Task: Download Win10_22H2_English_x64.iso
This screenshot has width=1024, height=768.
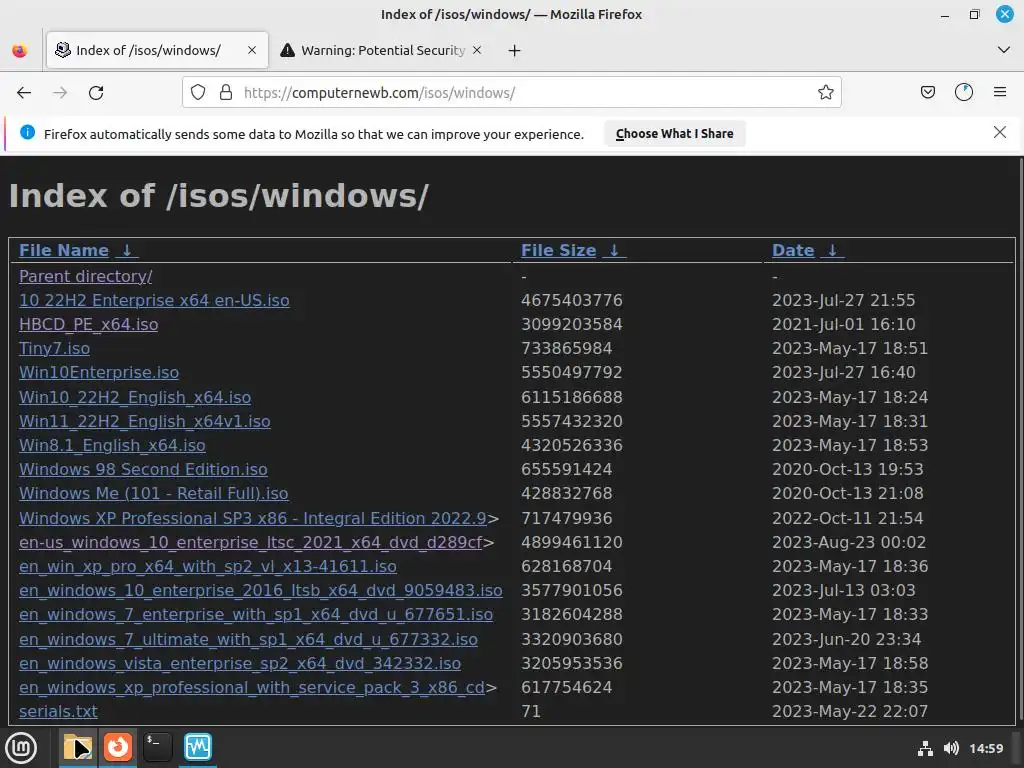Action: pos(135,397)
